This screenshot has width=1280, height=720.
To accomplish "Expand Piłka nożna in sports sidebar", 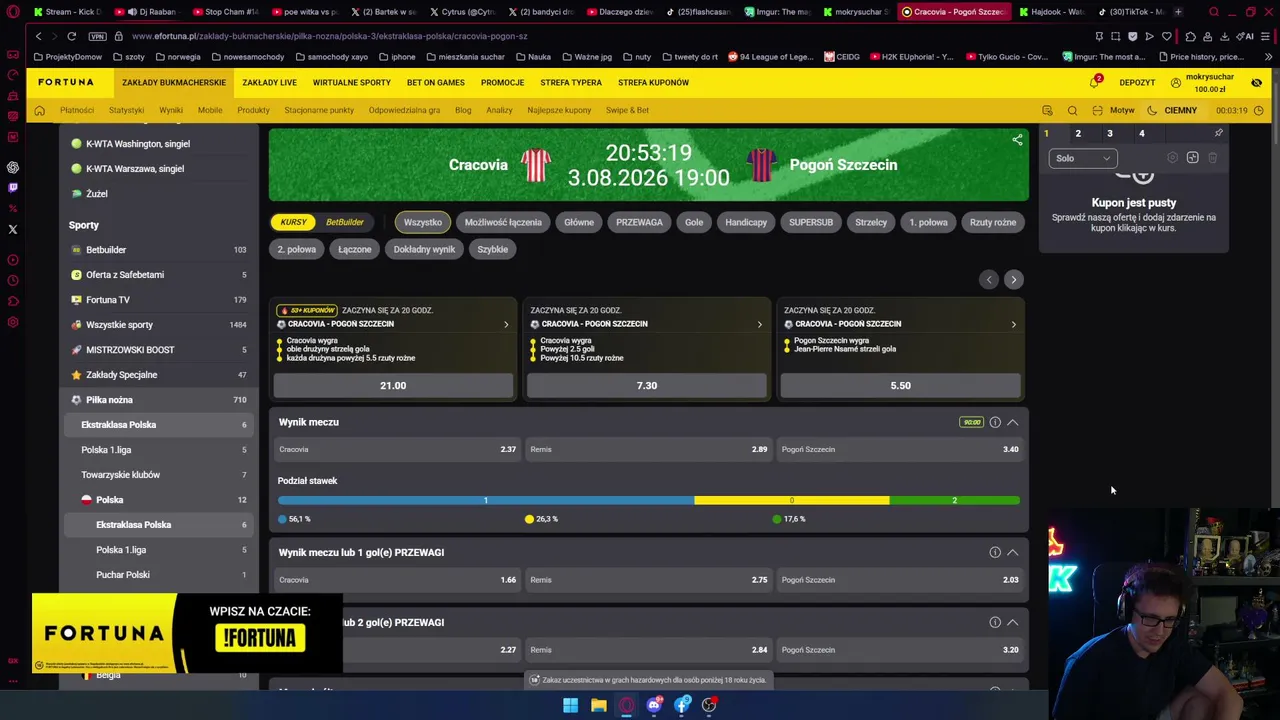I will [x=158, y=400].
